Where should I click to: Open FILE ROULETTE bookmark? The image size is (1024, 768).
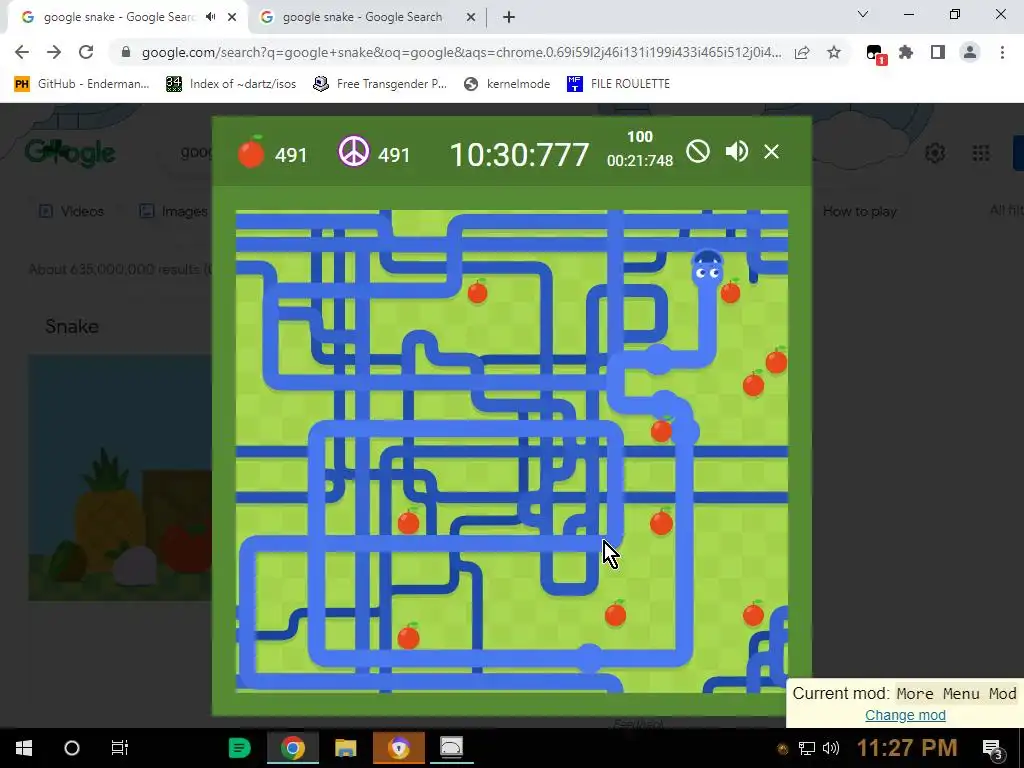pyautogui.click(x=618, y=84)
